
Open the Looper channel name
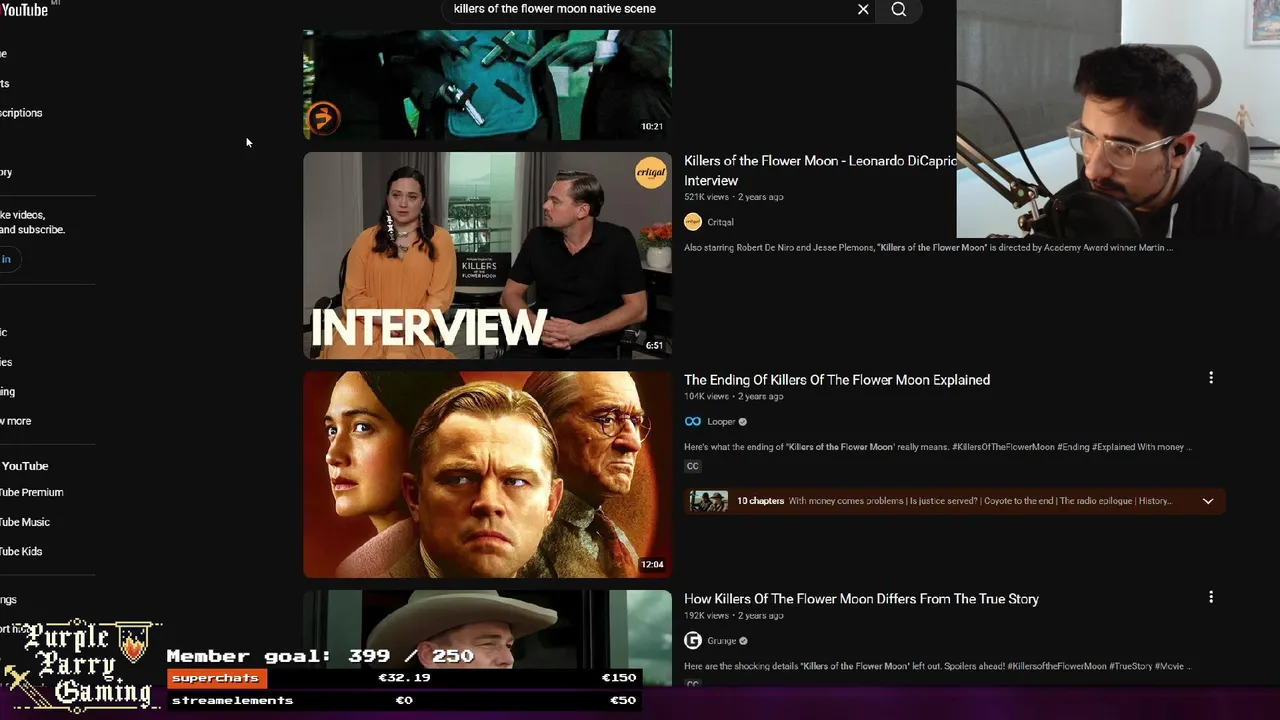pyautogui.click(x=721, y=422)
